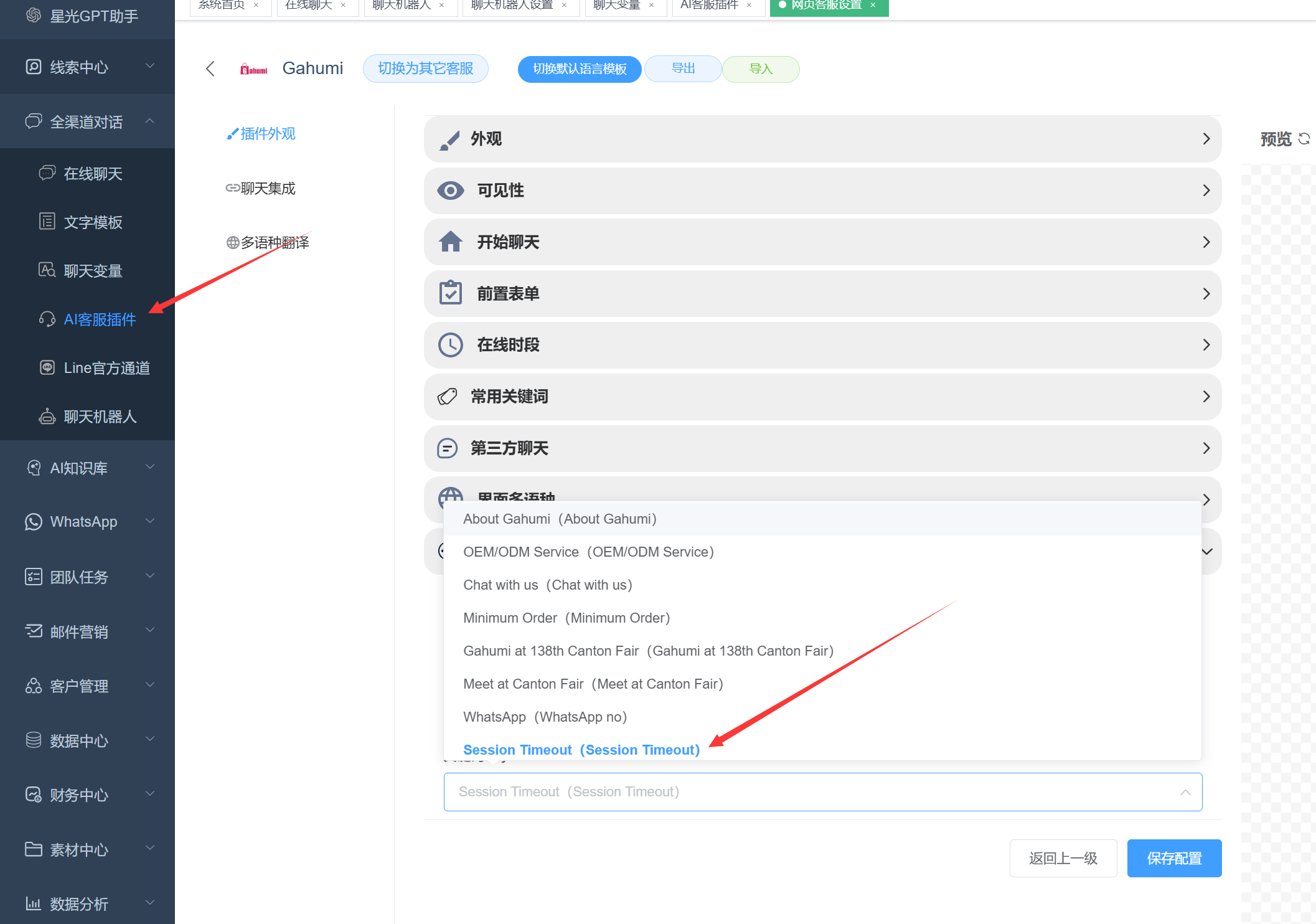Click the preview refresh icon
This screenshot has height=924, width=1316.
click(x=1304, y=139)
